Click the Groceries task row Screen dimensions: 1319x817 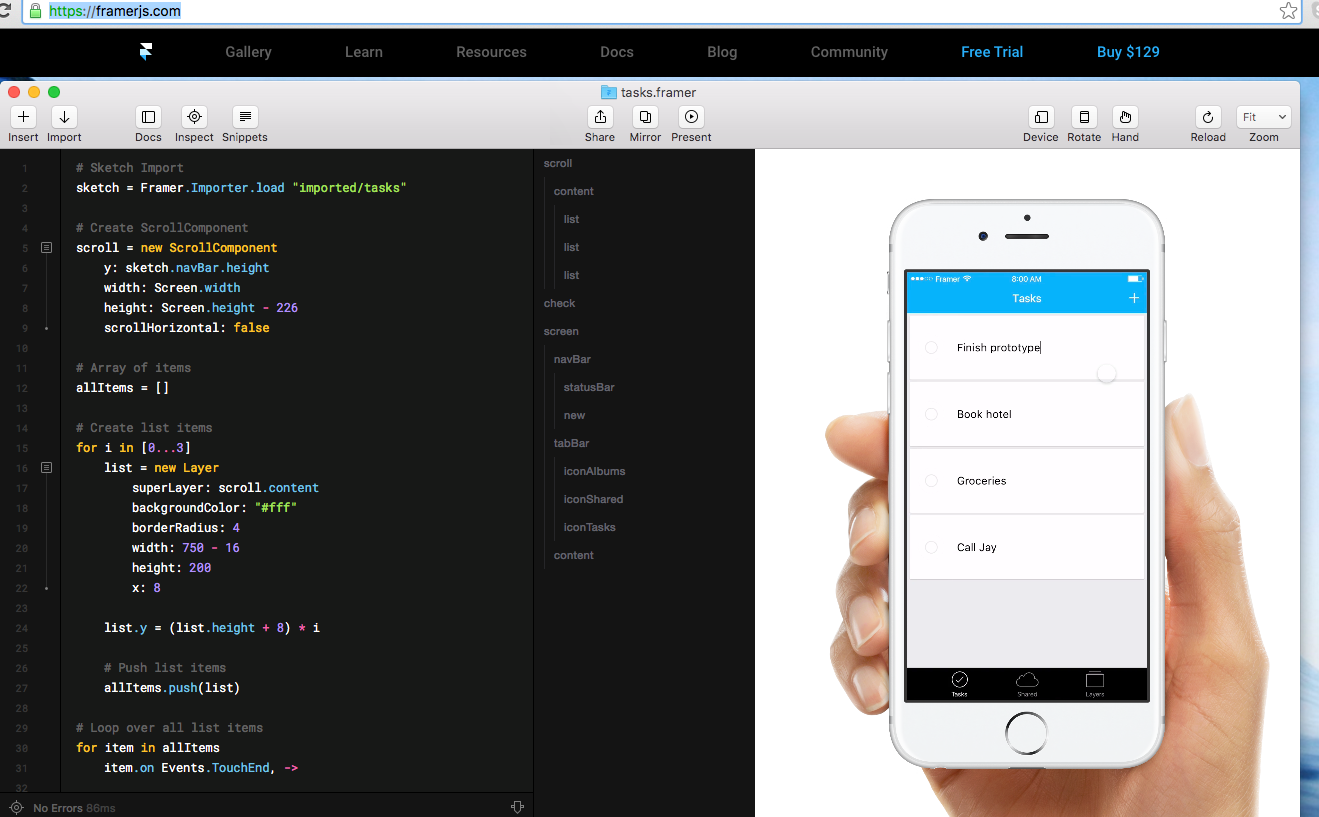coord(1026,481)
